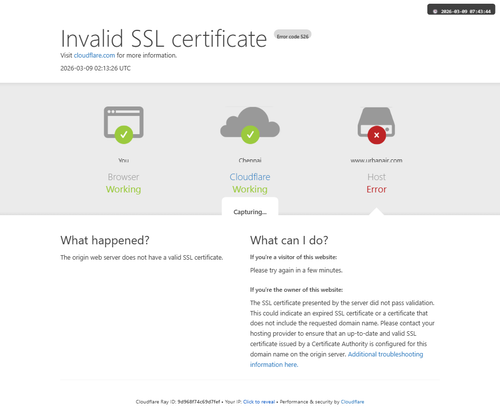The height and width of the screenshot is (418, 500).
Task: Click the gray Browser label above Working
Action: [x=124, y=177]
